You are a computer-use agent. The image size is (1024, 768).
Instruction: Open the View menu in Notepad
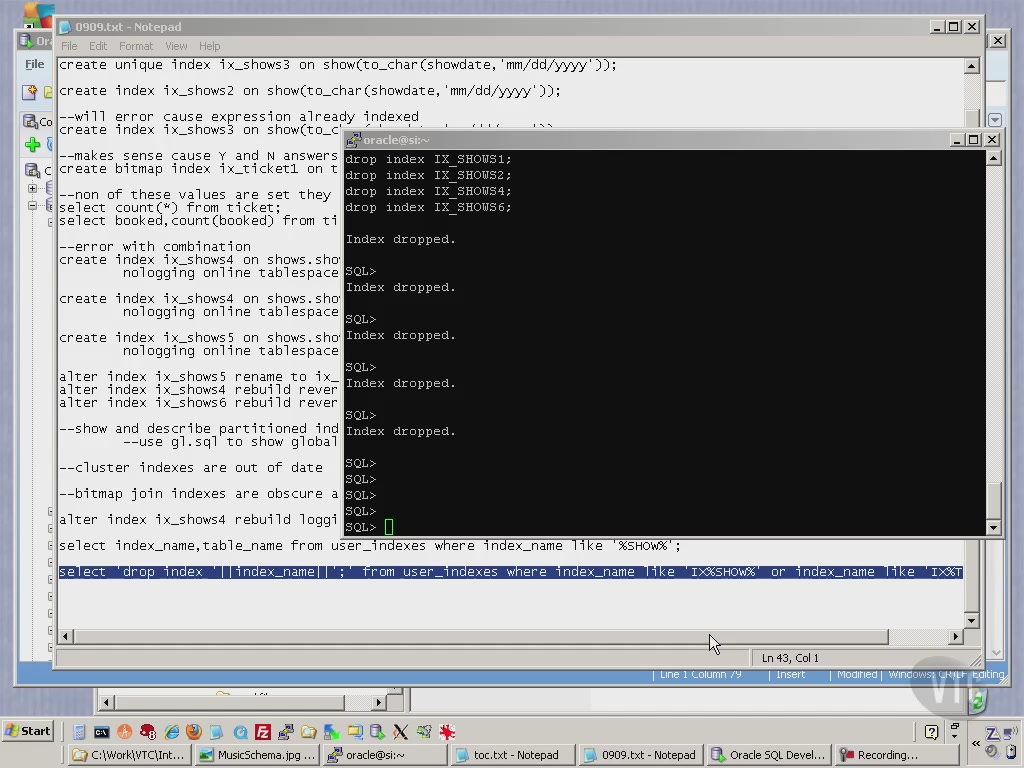(176, 46)
